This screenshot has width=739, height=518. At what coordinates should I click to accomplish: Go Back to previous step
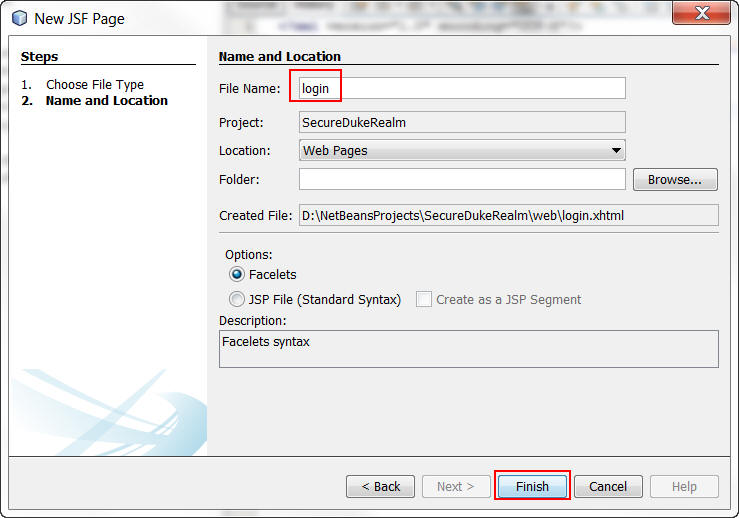pos(380,487)
